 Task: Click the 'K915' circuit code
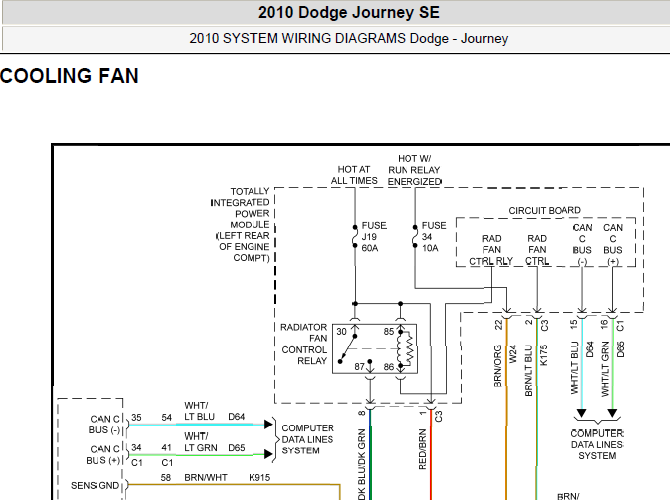pos(260,477)
